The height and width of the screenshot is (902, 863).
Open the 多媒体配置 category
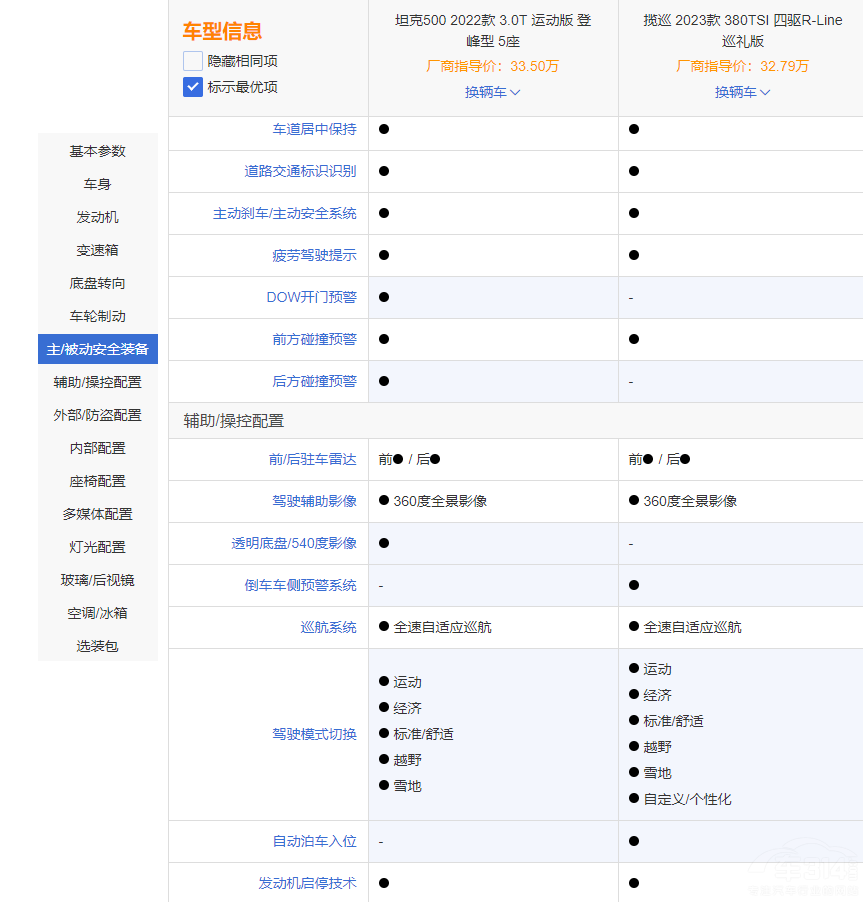(97, 514)
